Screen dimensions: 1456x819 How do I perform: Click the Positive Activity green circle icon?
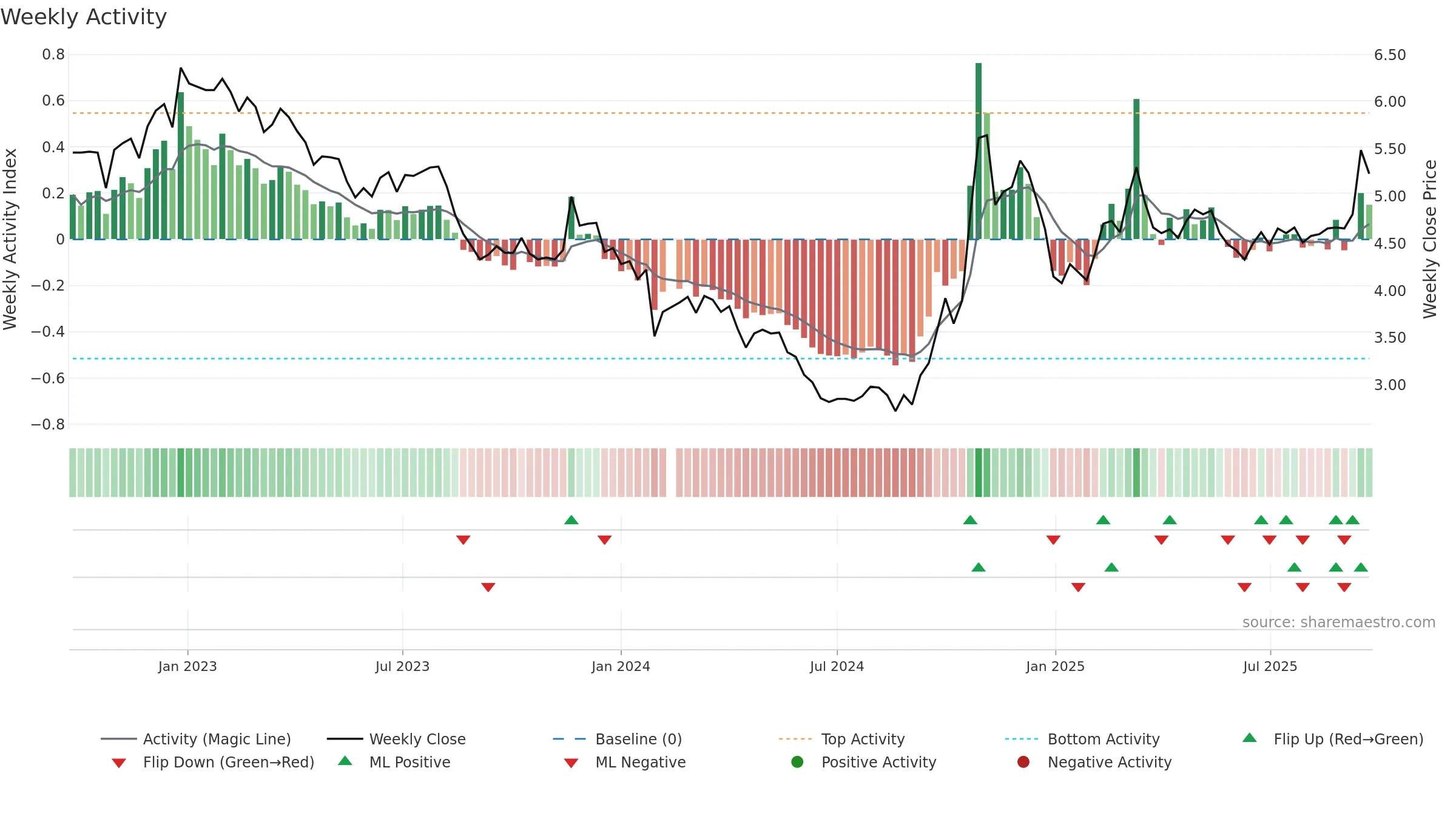click(797, 761)
